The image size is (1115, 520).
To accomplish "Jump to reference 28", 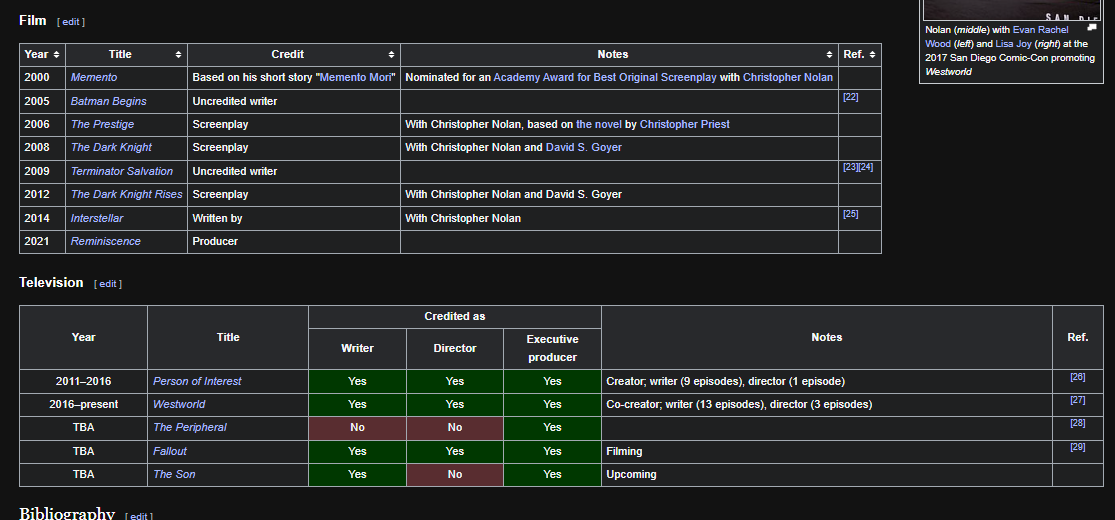I will coord(1077,423).
